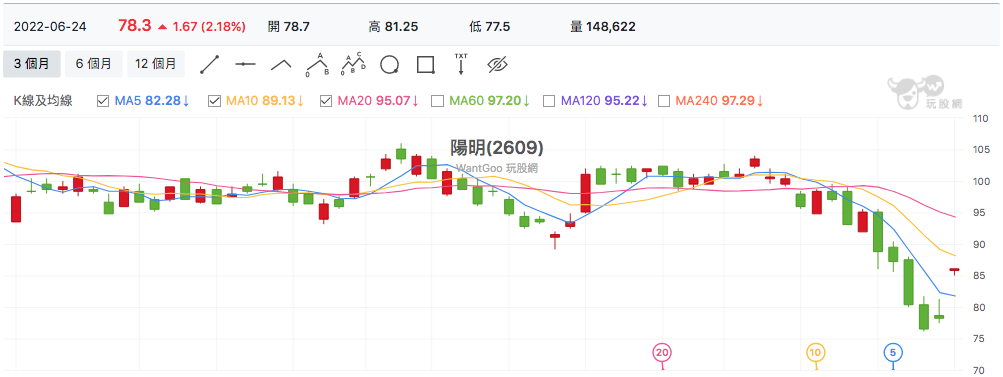Click the MA240 97.29 value label
1003x377 pixels.
pyautogui.click(x=720, y=100)
